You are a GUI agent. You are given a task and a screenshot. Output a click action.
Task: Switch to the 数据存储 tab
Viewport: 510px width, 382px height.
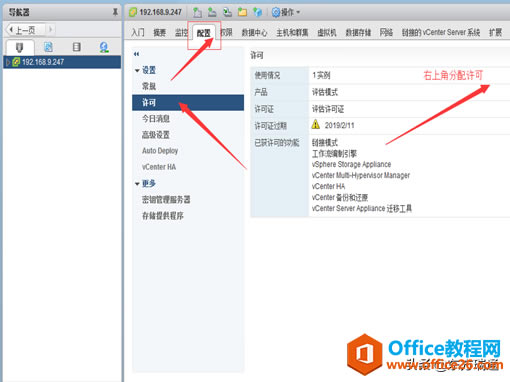click(x=358, y=33)
